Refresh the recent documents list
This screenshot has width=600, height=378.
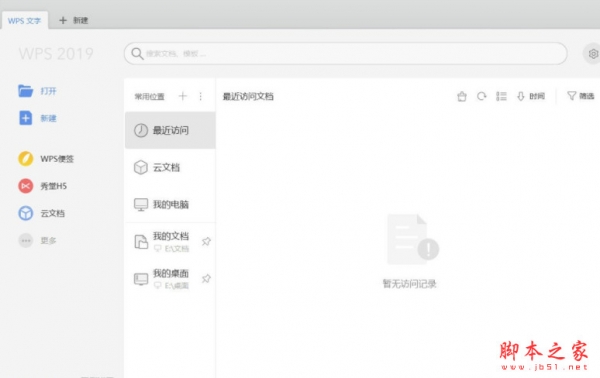coord(482,96)
